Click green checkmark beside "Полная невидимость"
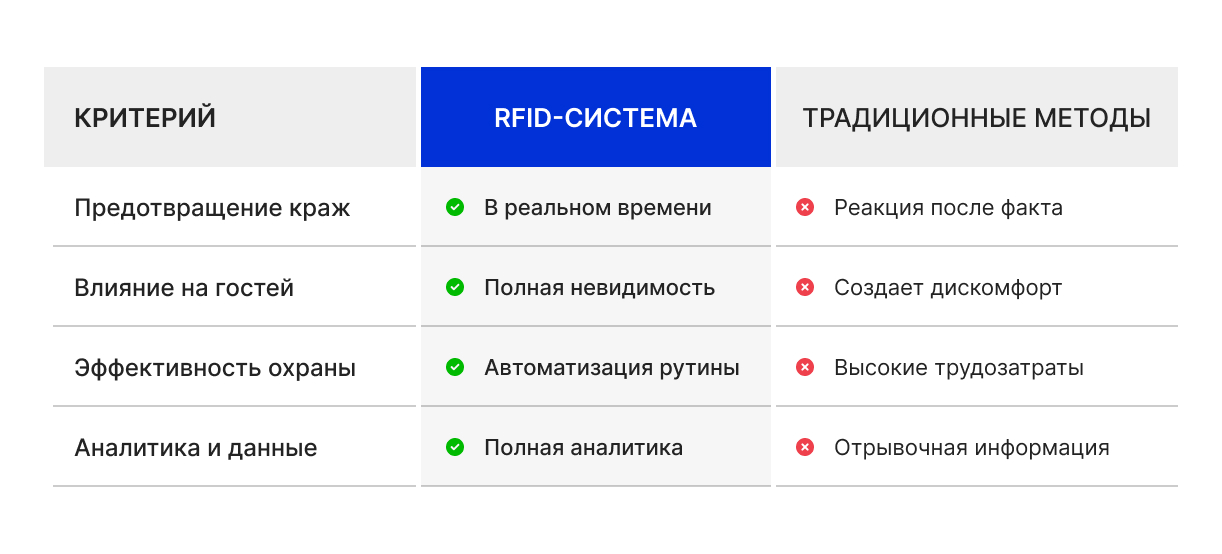Viewport: 1222px width, 554px height. click(x=455, y=288)
